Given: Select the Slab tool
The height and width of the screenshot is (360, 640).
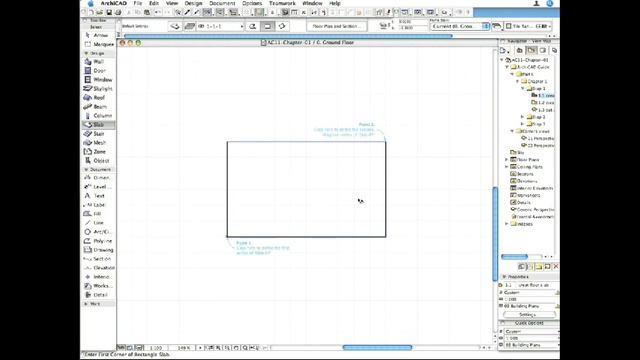Looking at the screenshot, I should click(98, 124).
